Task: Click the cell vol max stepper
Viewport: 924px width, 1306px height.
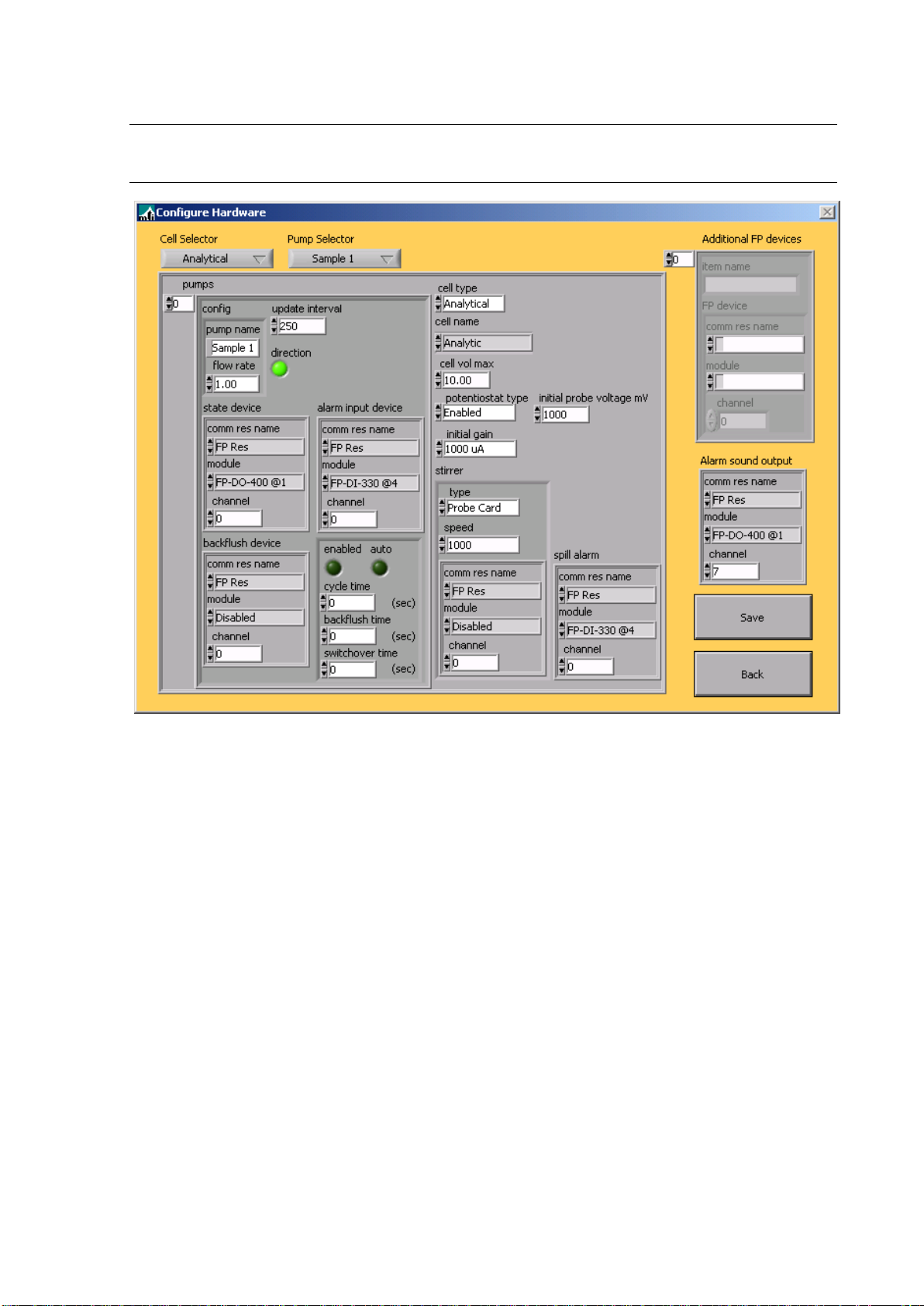Action: click(438, 380)
